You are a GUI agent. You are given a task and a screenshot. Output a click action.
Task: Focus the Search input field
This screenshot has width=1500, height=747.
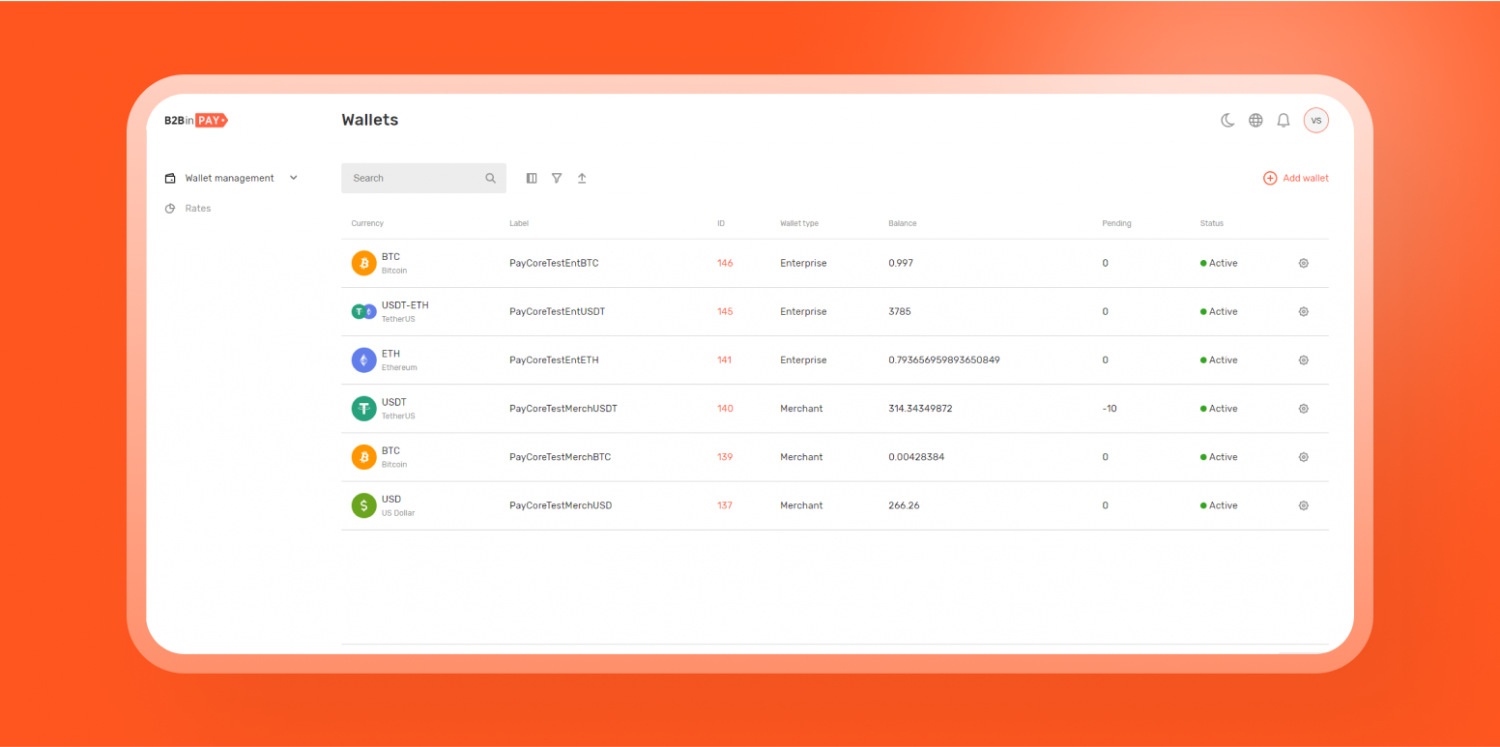423,178
